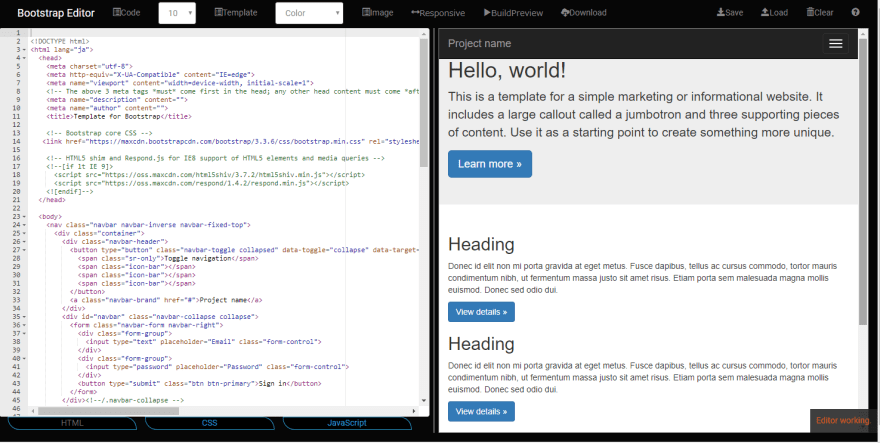Open the font size dropdown showing 10
This screenshot has width=880, height=443.
pos(177,13)
